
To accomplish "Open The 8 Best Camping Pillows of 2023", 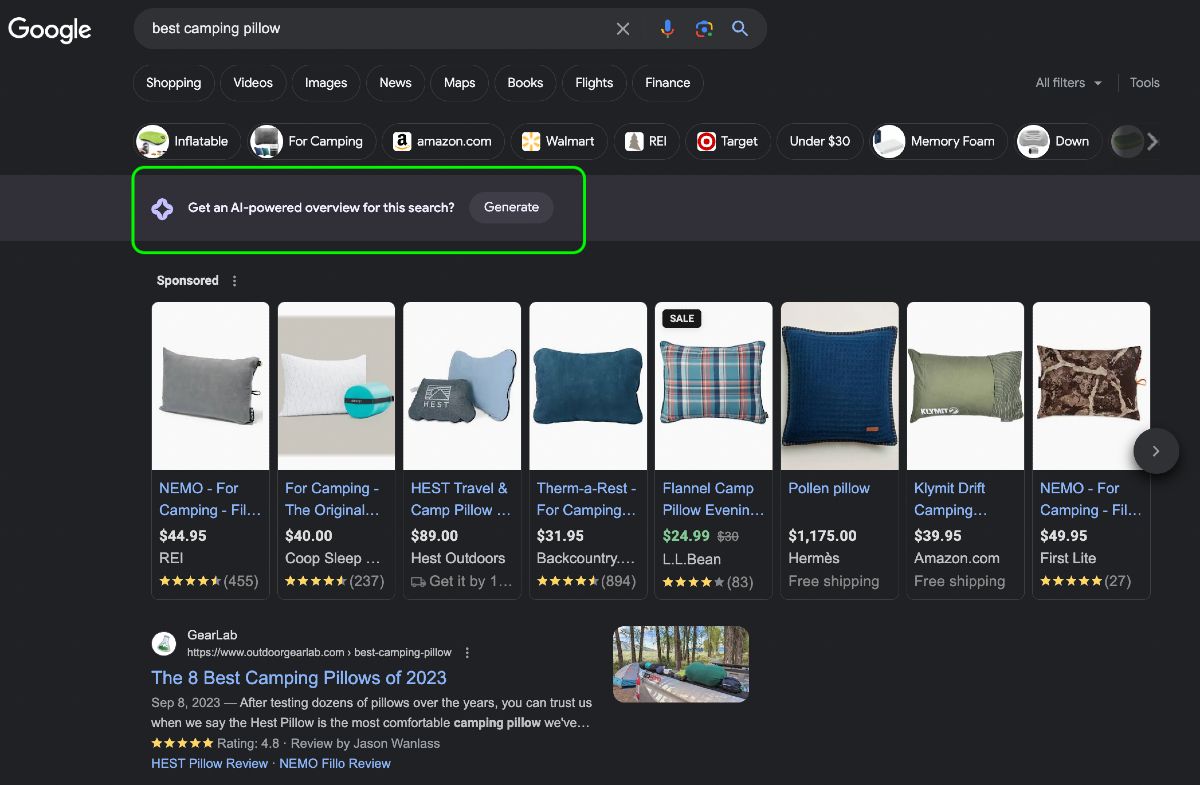I will [299, 677].
